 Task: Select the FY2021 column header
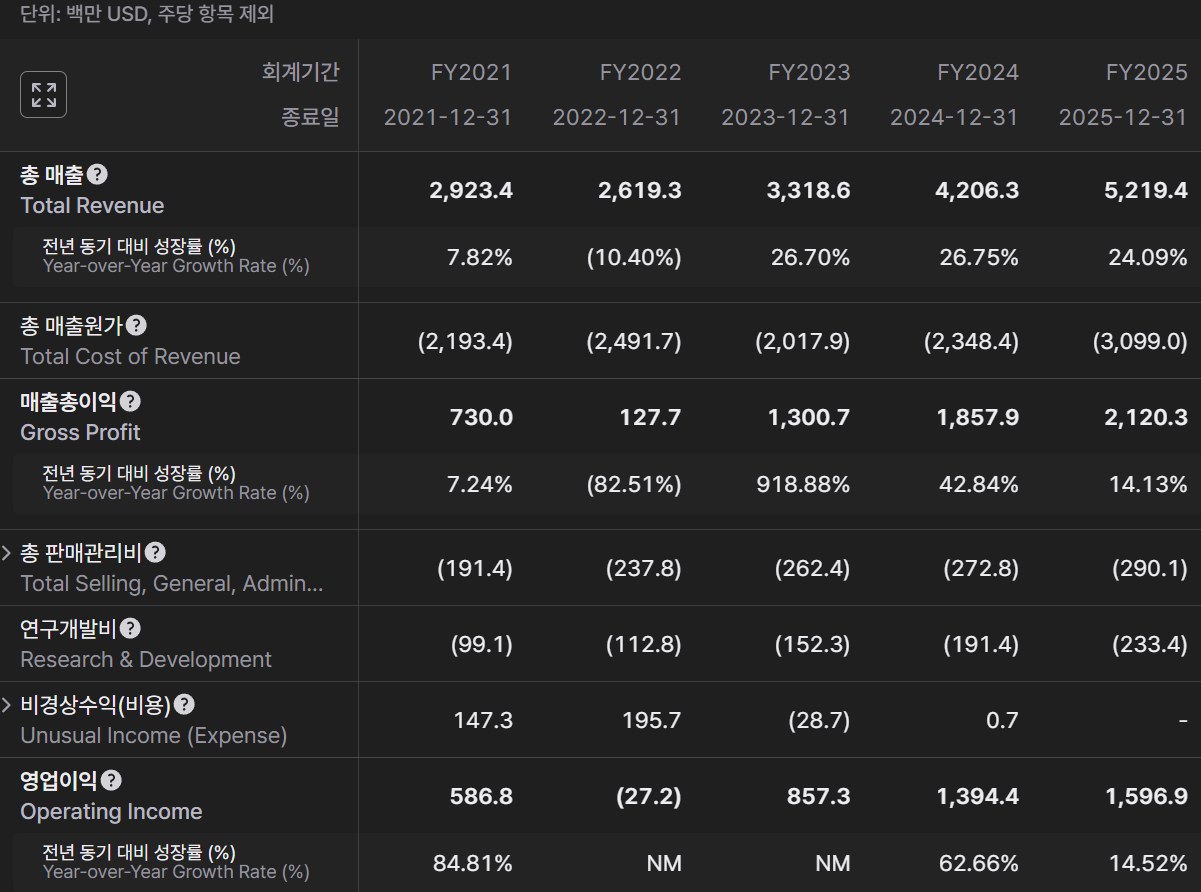click(471, 72)
